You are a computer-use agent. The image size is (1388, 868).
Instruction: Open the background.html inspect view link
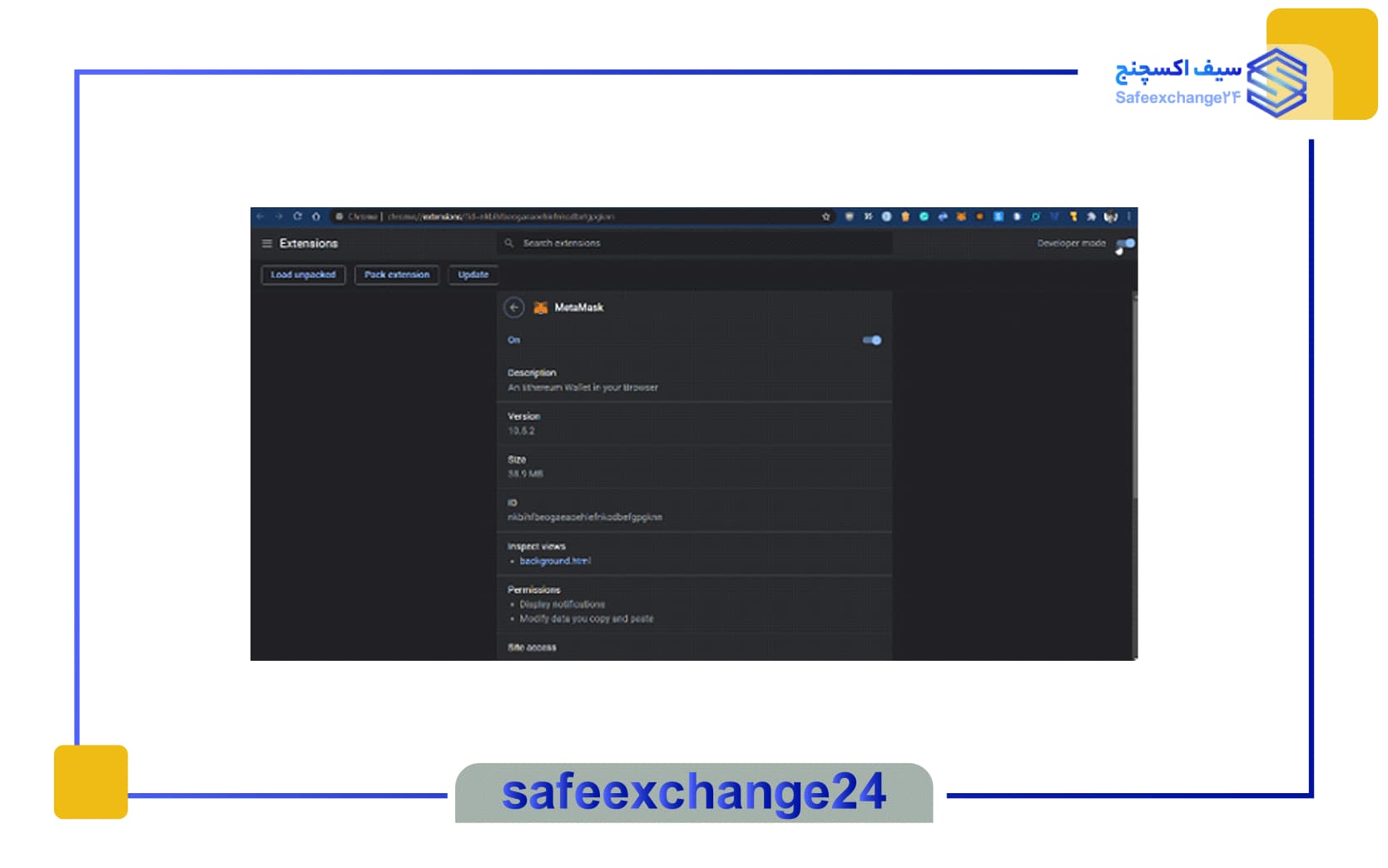tap(555, 561)
